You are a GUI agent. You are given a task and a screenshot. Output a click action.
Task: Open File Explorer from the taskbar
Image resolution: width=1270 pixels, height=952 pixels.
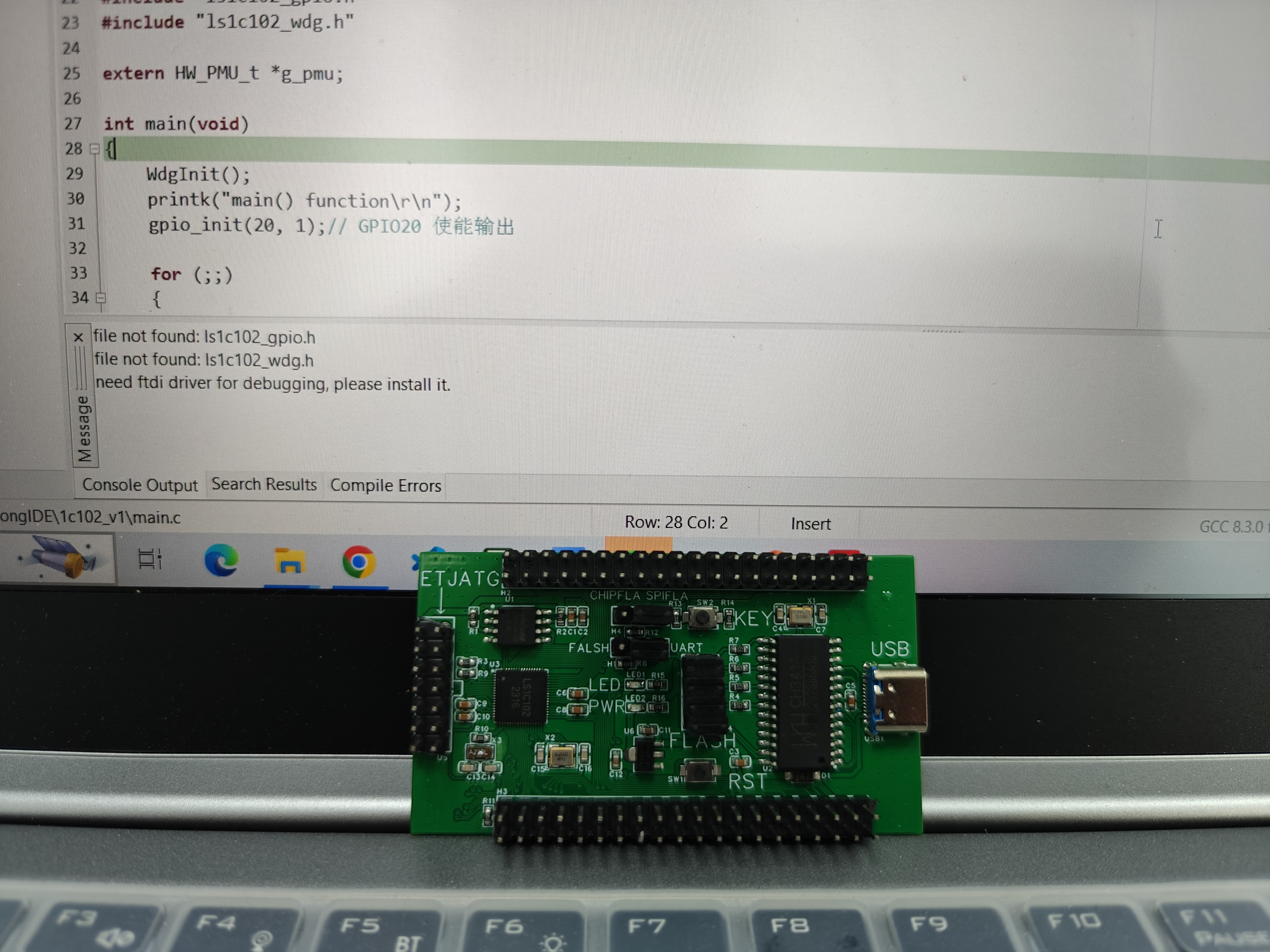(x=289, y=561)
